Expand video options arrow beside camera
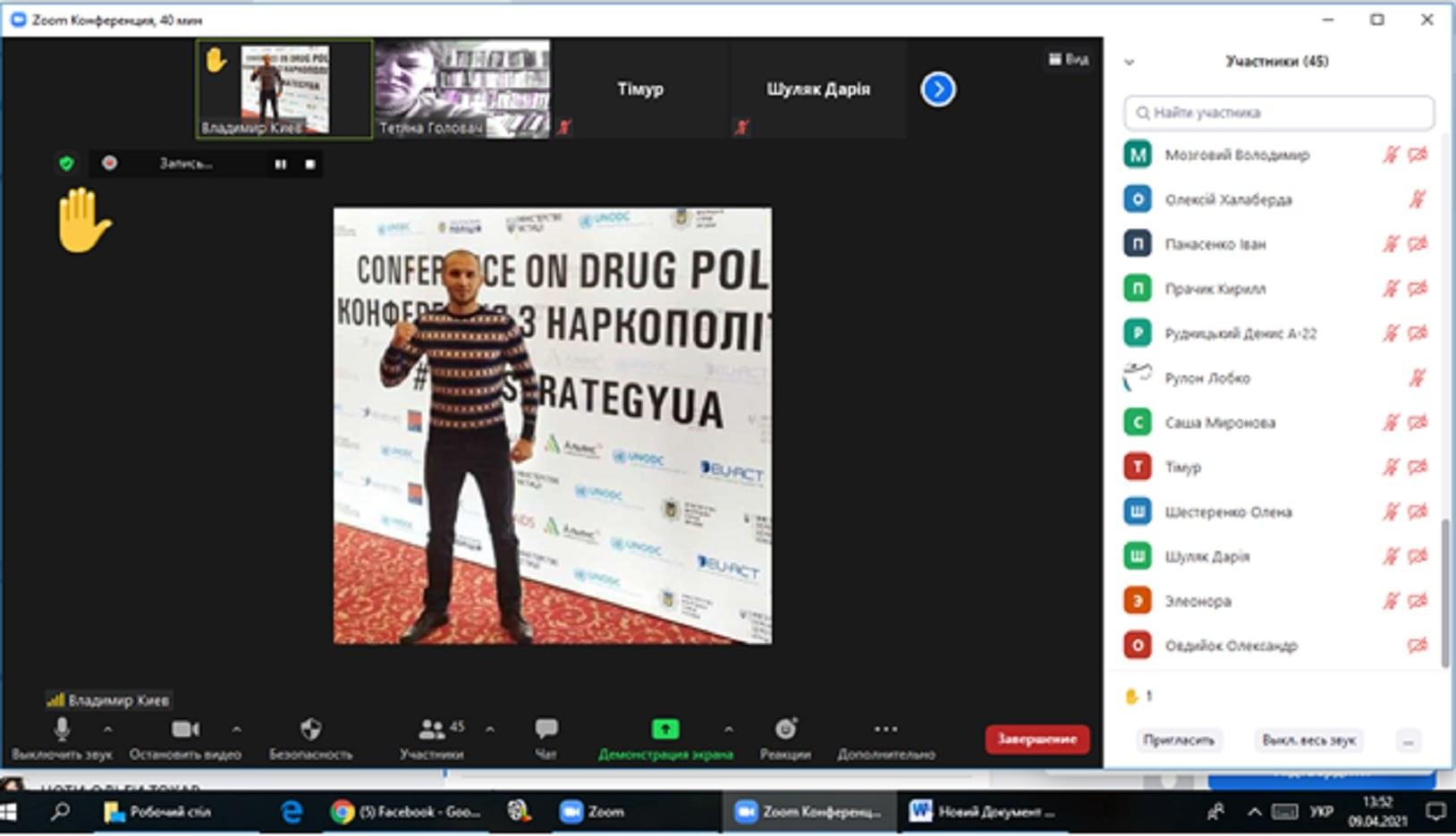 236,730
